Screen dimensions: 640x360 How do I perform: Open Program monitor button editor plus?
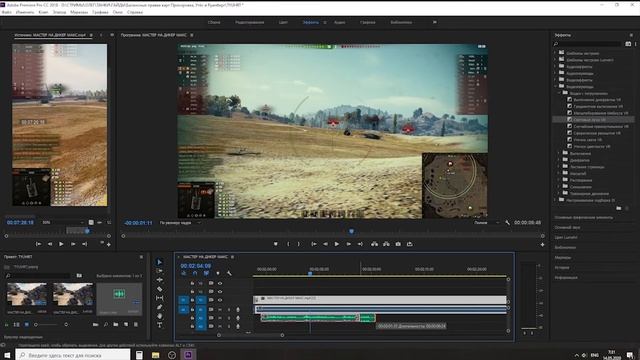pos(542,244)
